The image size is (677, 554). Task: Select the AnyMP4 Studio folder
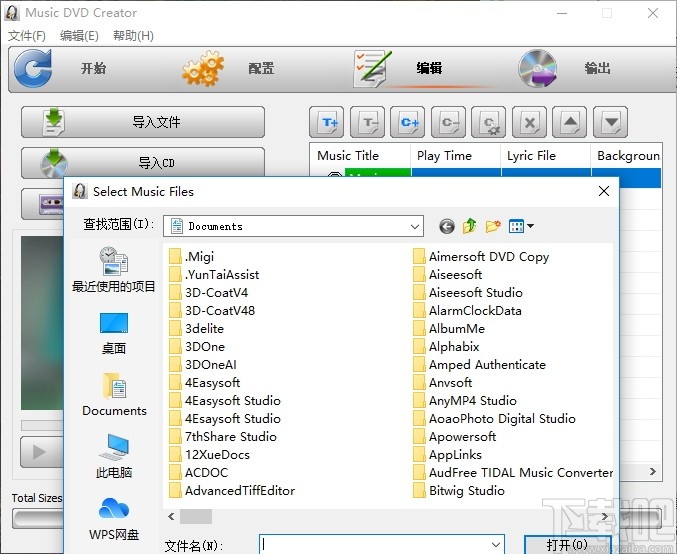click(x=465, y=401)
